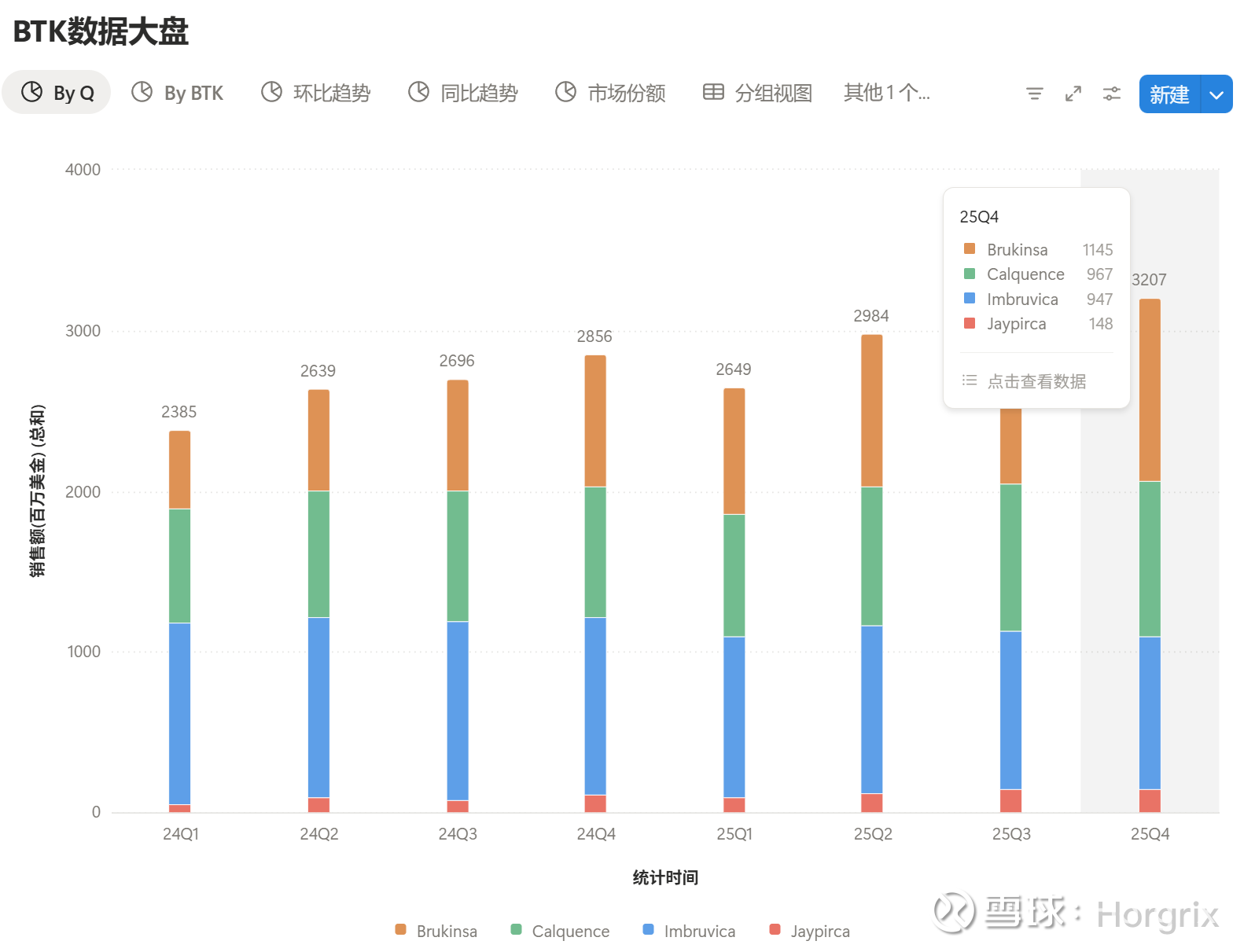Click the chart icon on By Q tab
1255x952 pixels.
(31, 92)
